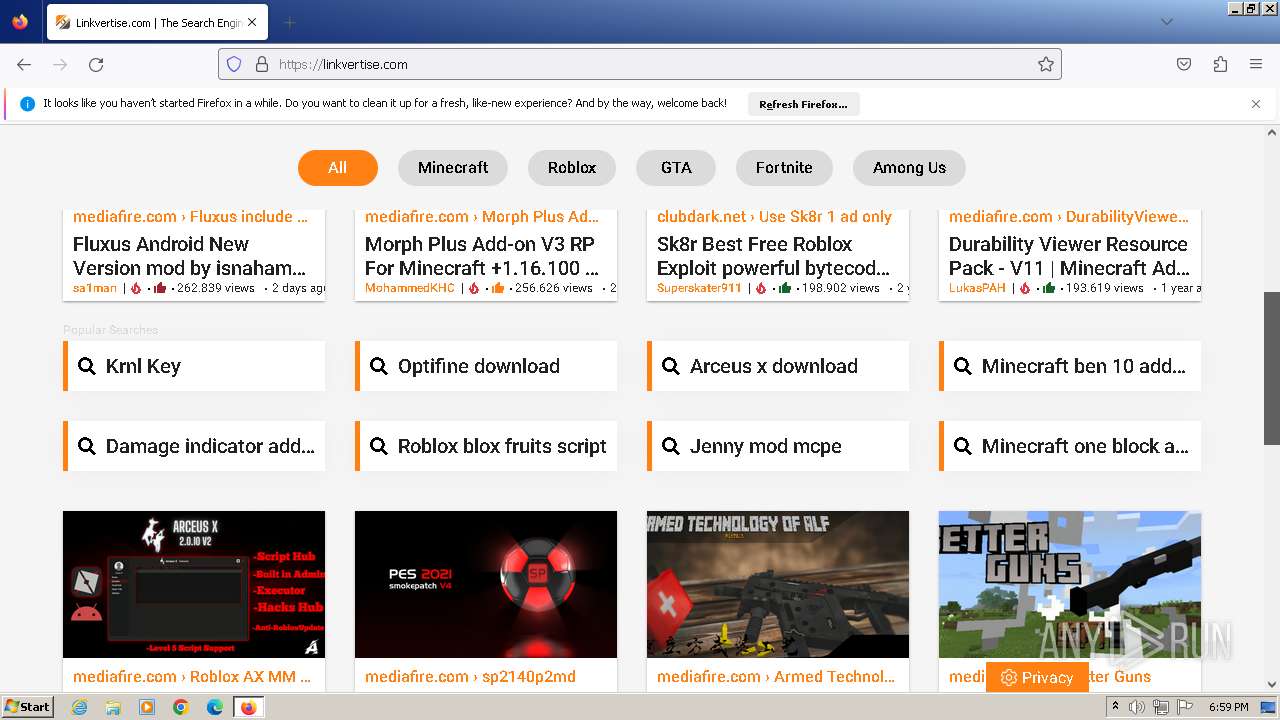Click the address bar URL field
Screen dimensions: 1280x720
(x=640, y=64)
